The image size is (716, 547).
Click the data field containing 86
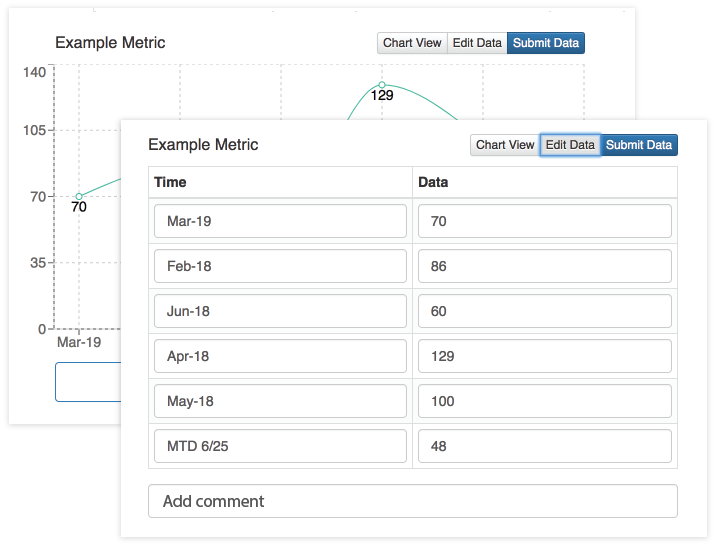pyautogui.click(x=545, y=266)
